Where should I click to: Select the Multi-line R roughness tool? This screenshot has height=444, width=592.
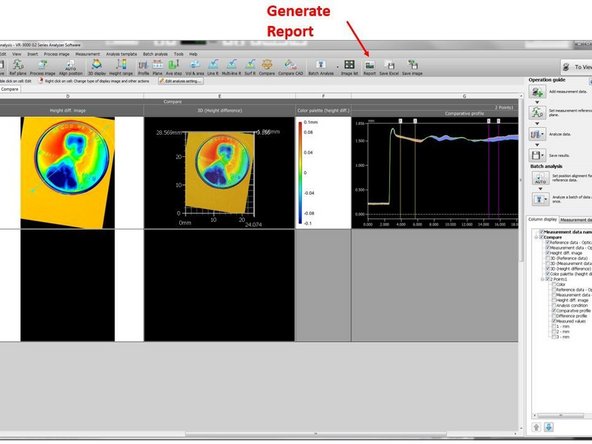coord(231,67)
